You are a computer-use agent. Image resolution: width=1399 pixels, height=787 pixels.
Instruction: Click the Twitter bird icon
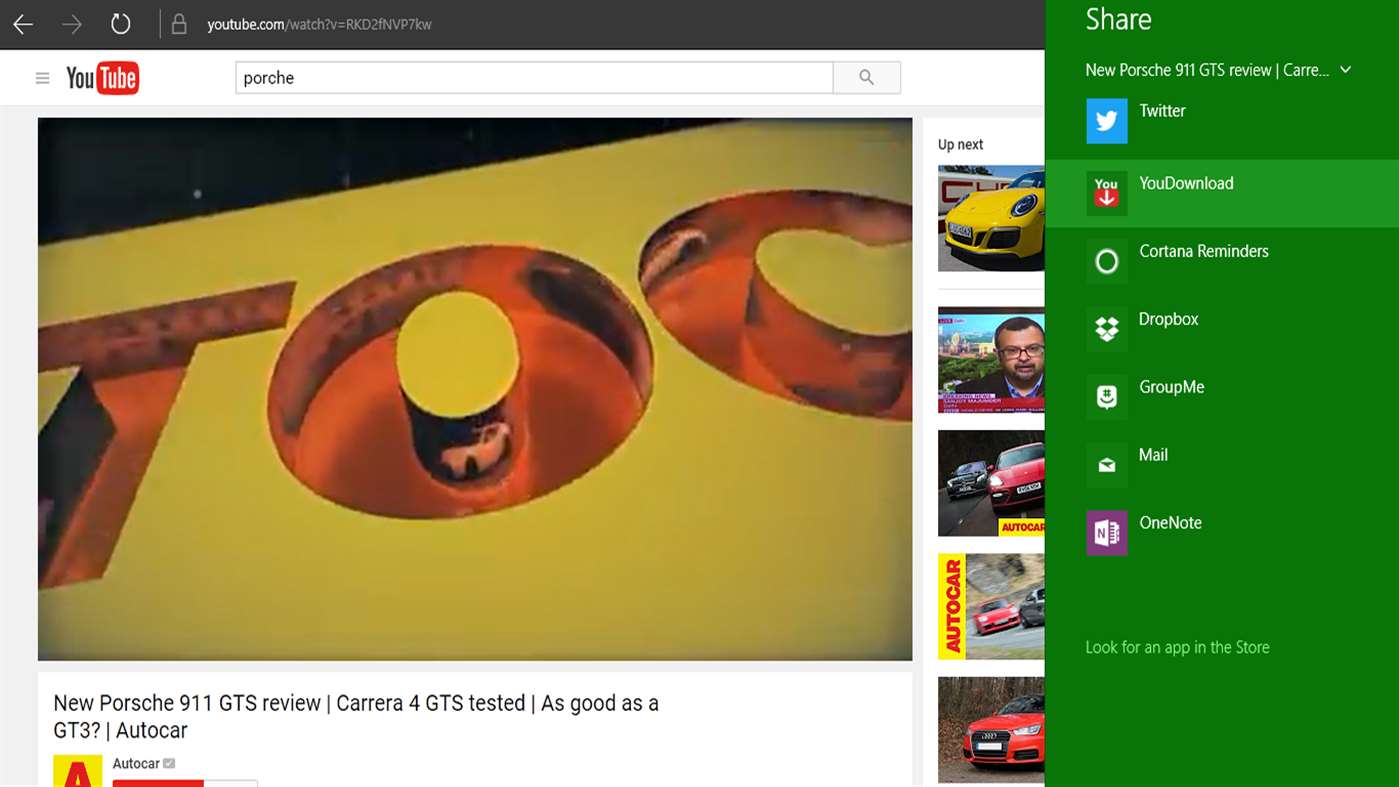[1106, 121]
